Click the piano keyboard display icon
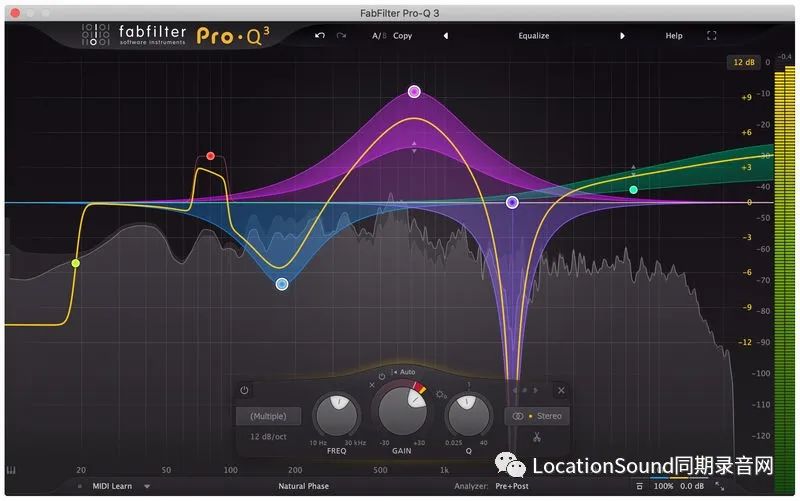The height and width of the screenshot is (501, 800). coord(11,470)
